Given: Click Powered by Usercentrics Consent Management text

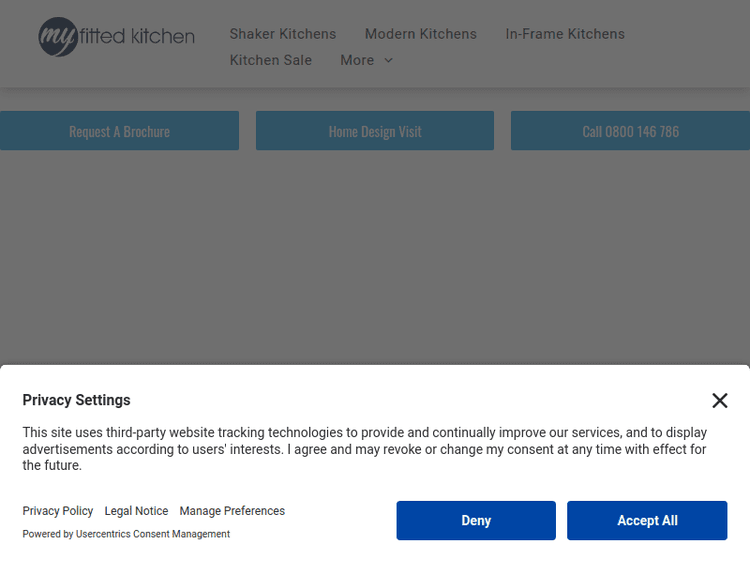Looking at the screenshot, I should [126, 534].
